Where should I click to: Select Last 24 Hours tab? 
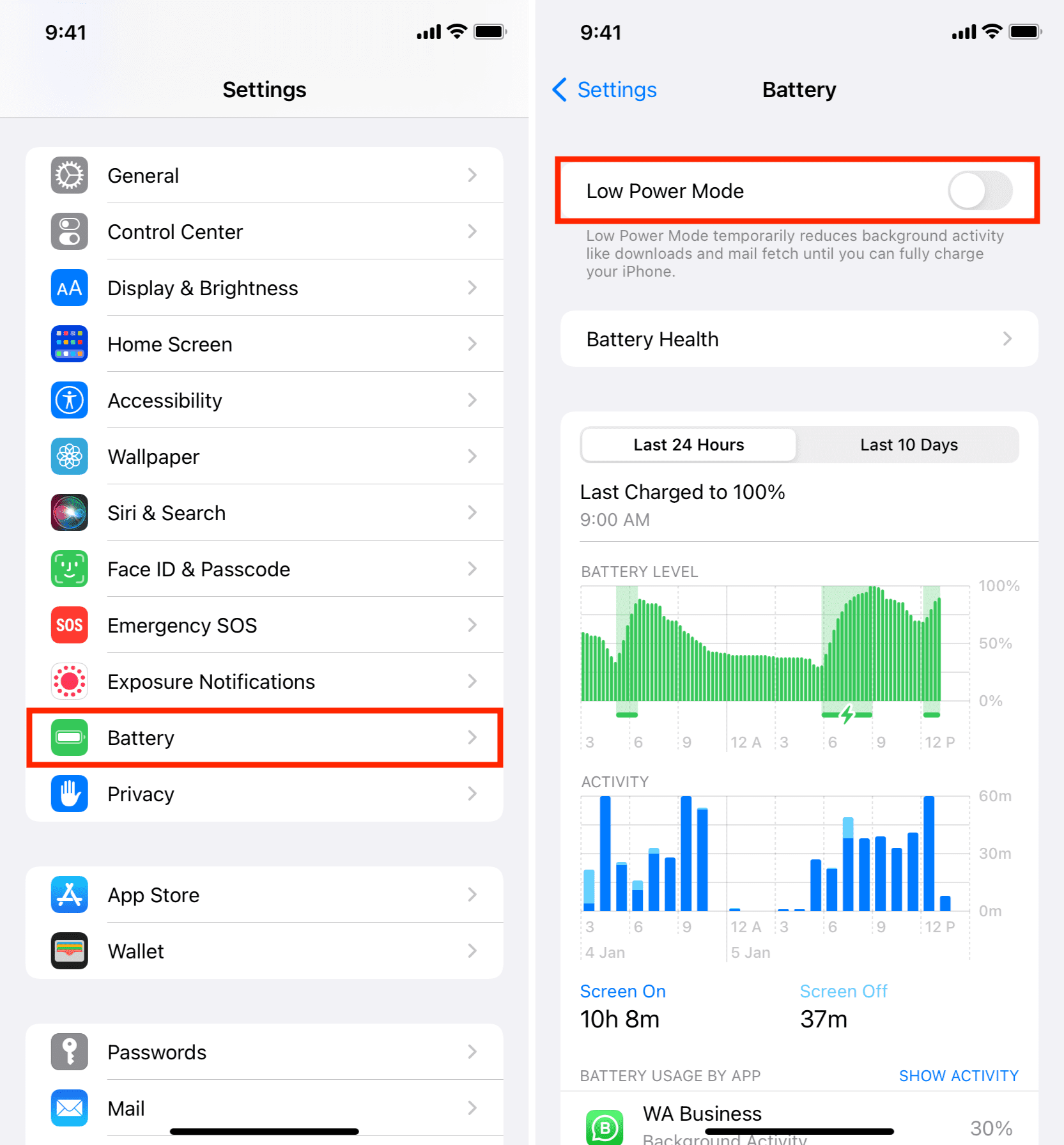[x=688, y=445]
